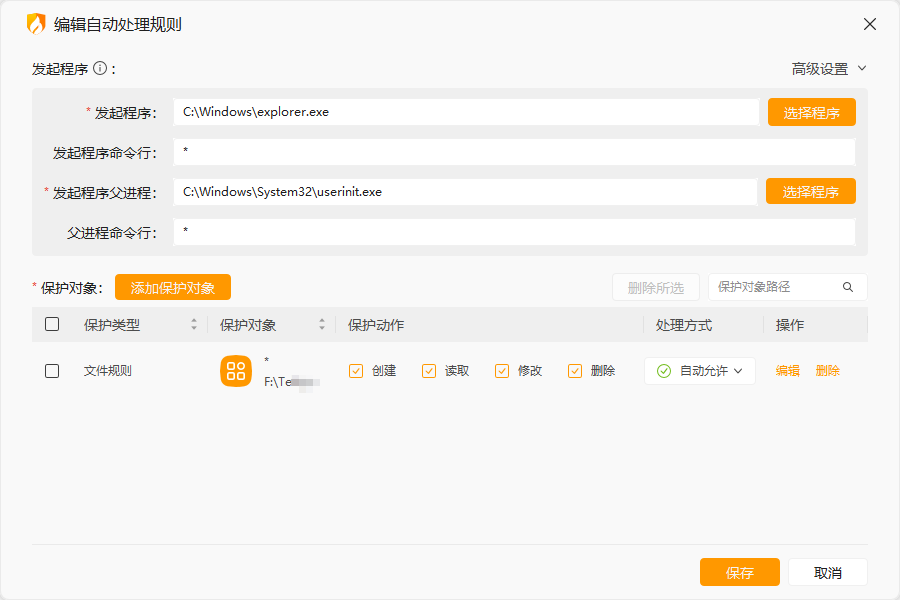The image size is (900, 600).
Task: Click the 处理方式 column header
Action: 684,325
